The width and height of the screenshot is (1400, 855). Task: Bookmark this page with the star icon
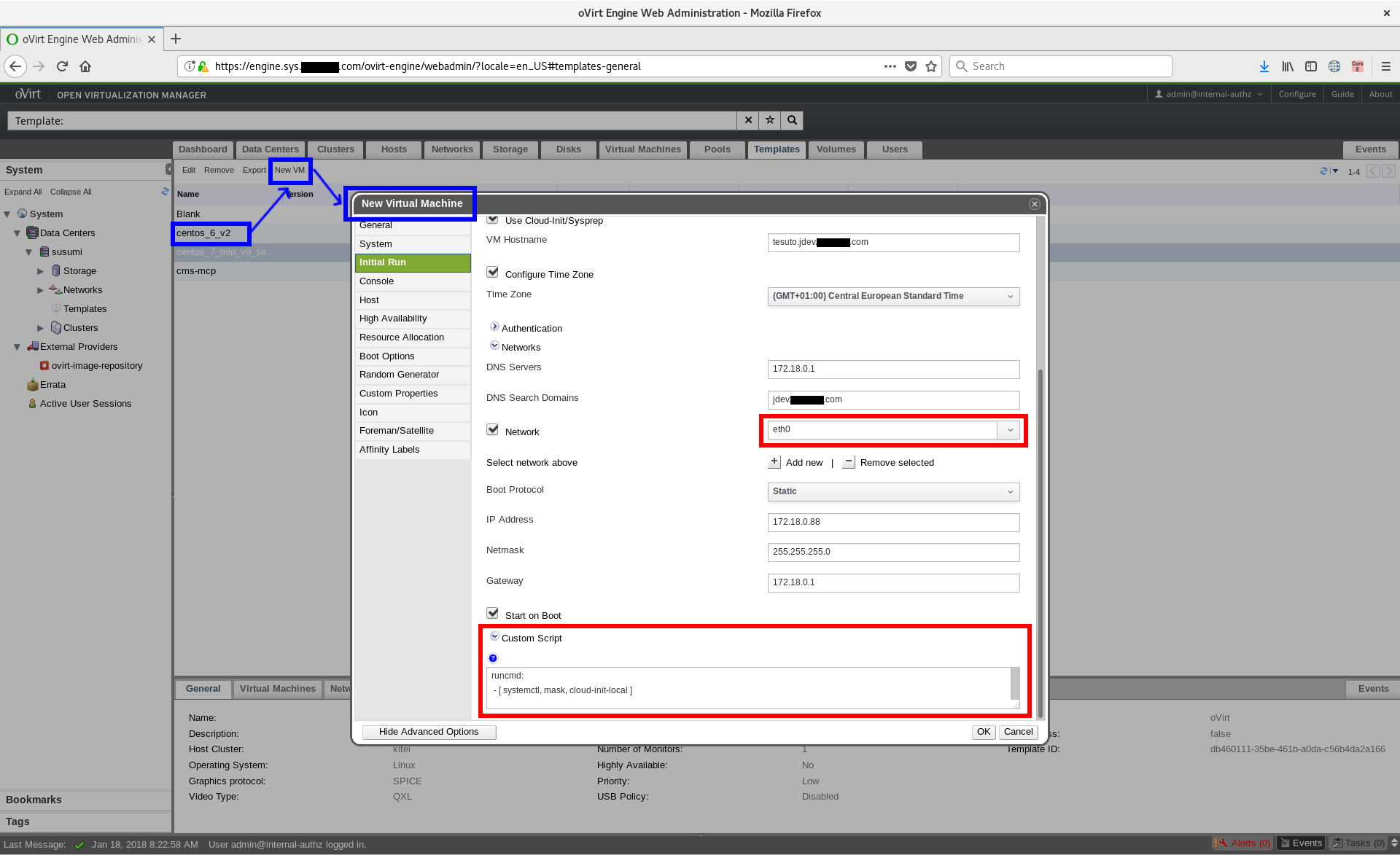point(930,66)
